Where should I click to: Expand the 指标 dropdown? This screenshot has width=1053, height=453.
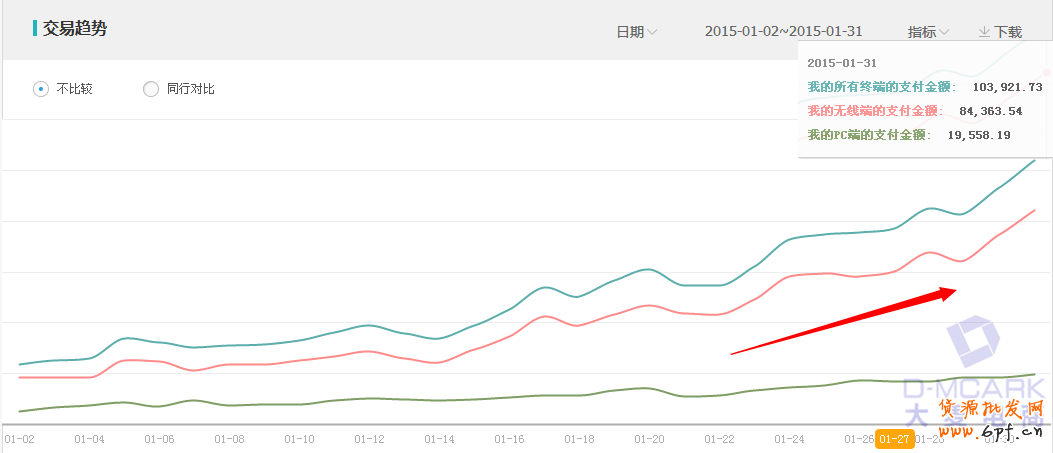point(928,32)
